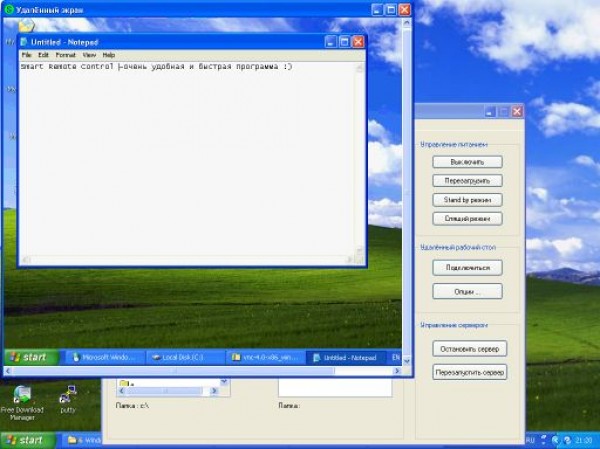Click the right arrow of file list horizontal scrollbar
This screenshot has width=600, height=449.
coord(214,391)
